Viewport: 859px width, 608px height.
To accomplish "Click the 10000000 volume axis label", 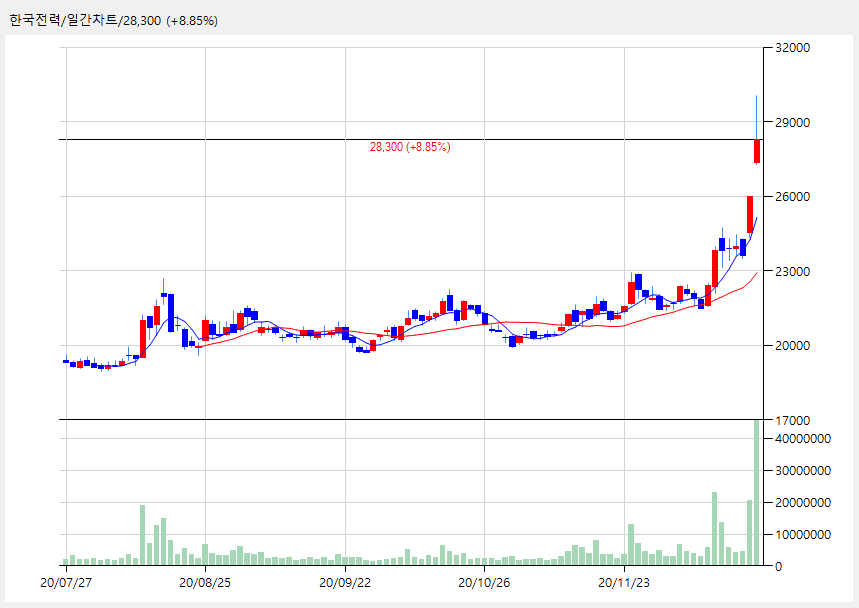I will (x=803, y=534).
